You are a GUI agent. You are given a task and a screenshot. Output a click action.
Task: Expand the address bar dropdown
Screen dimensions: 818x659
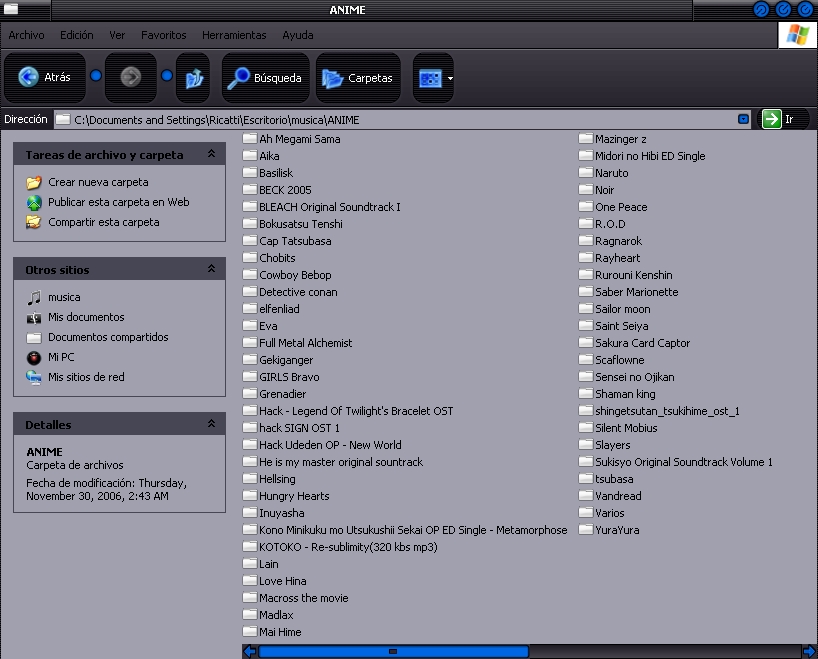click(x=743, y=119)
